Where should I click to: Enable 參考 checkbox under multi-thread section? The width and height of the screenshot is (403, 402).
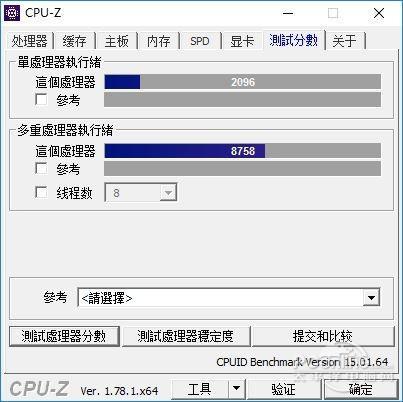point(41,168)
